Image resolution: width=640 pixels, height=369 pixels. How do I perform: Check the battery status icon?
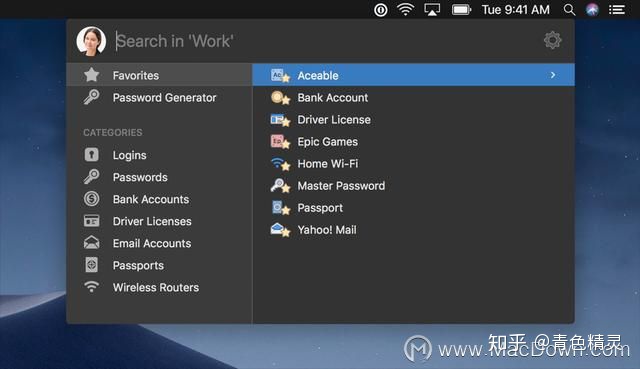(x=461, y=9)
